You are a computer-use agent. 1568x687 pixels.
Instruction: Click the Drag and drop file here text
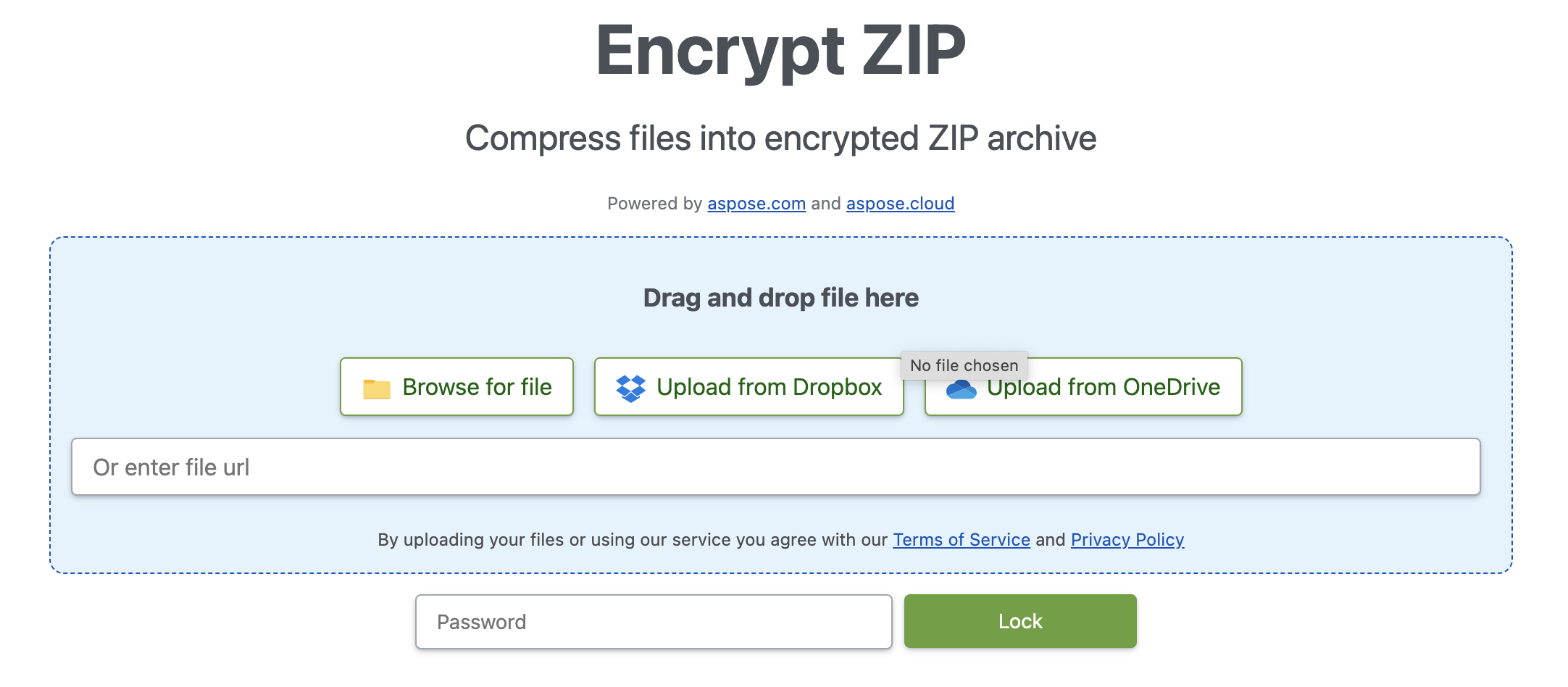pyautogui.click(x=781, y=297)
